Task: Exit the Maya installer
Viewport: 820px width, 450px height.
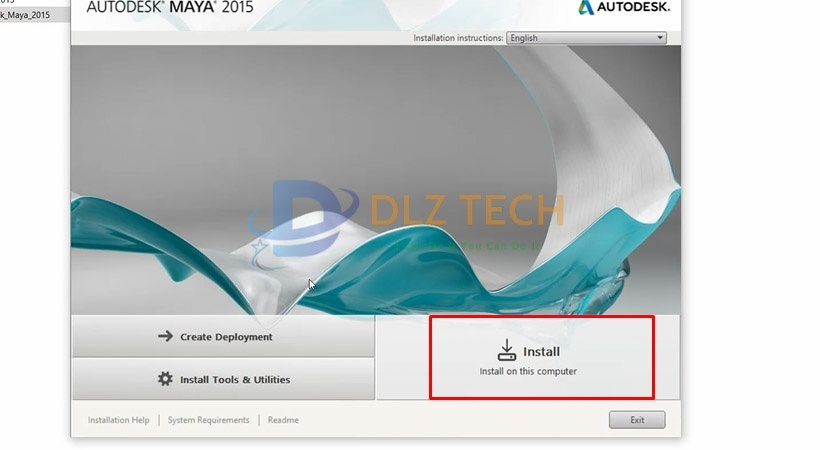Action: click(637, 420)
